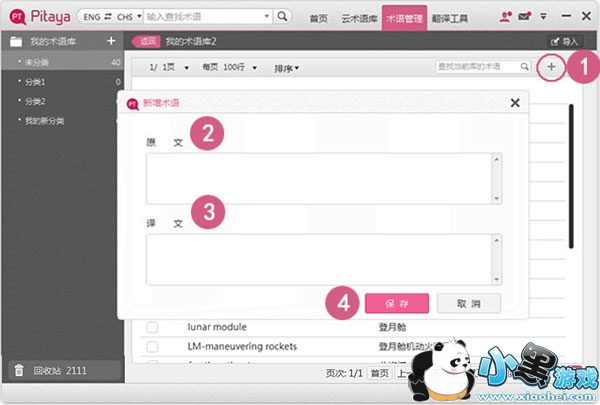The image size is (600, 405).
Task: Check the lunar module row checkbox
Action: 152,327
